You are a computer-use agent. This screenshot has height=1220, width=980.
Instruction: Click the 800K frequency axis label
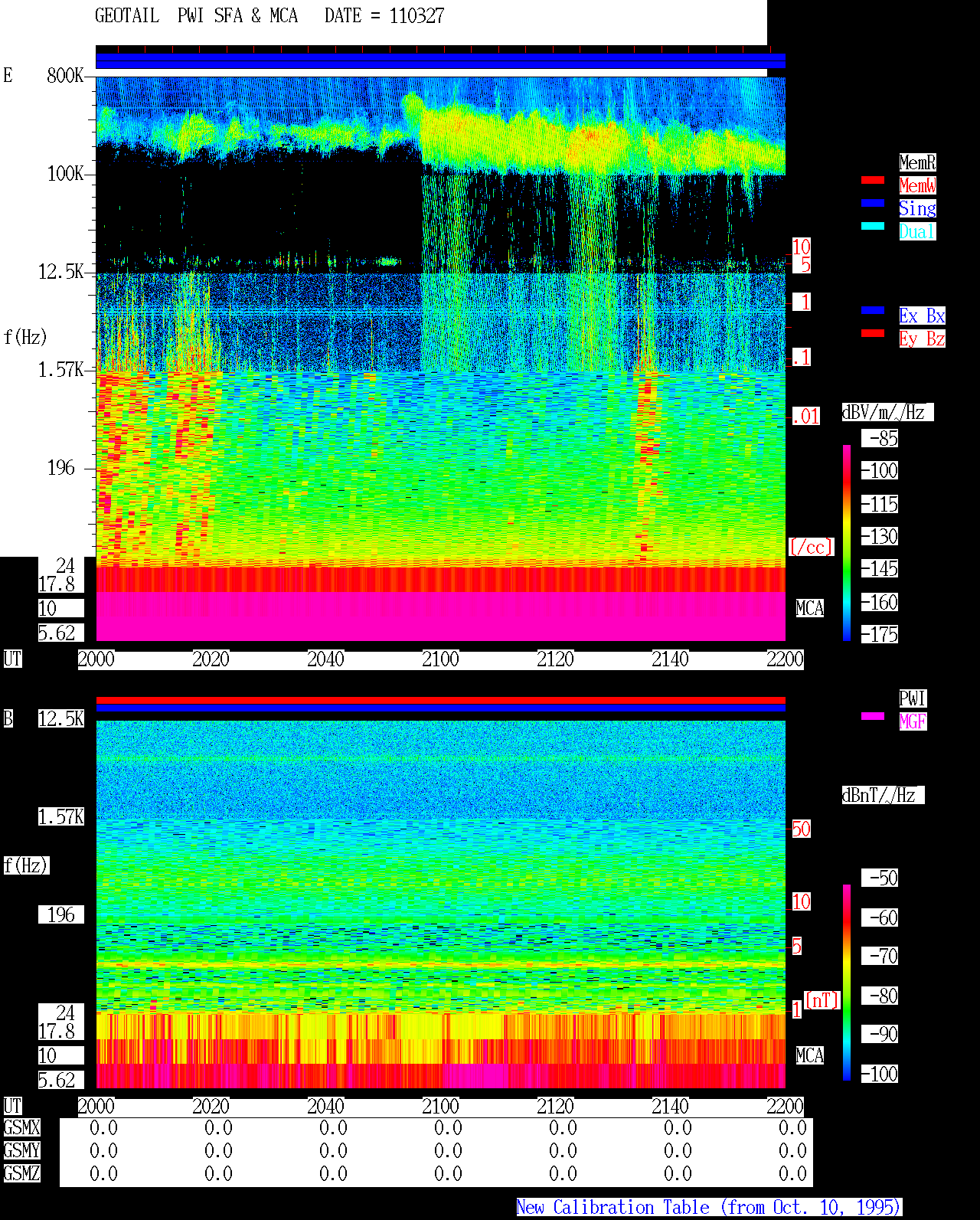[65, 75]
